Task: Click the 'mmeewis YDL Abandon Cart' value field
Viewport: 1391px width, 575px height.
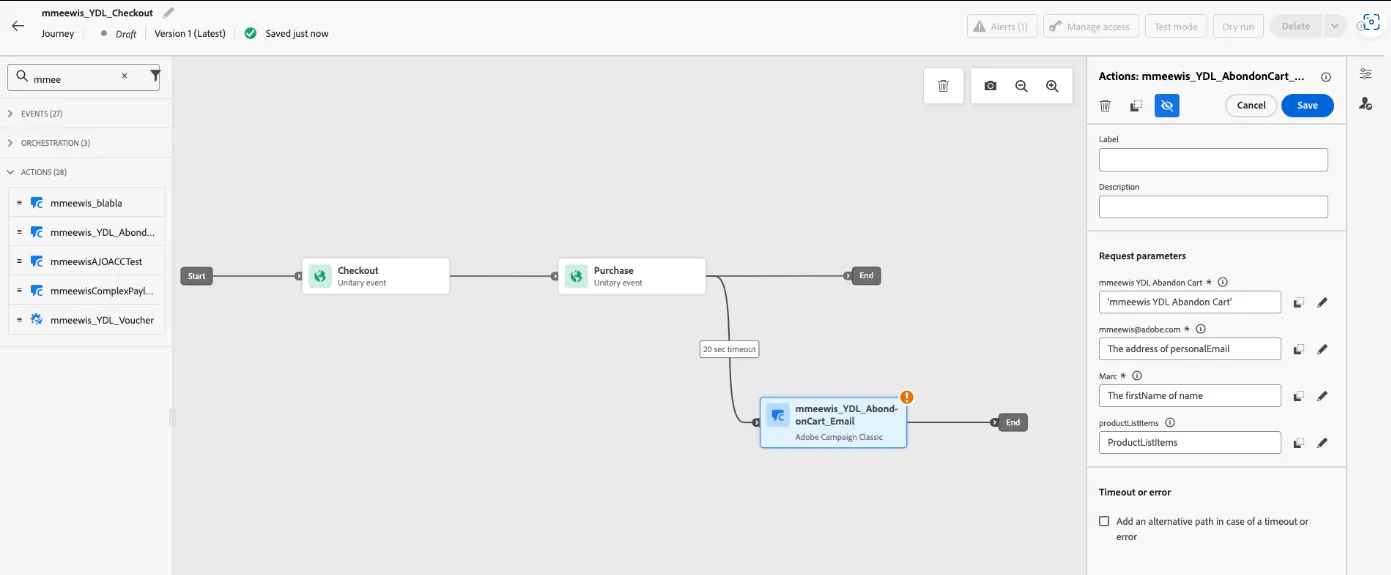Action: click(x=1190, y=302)
